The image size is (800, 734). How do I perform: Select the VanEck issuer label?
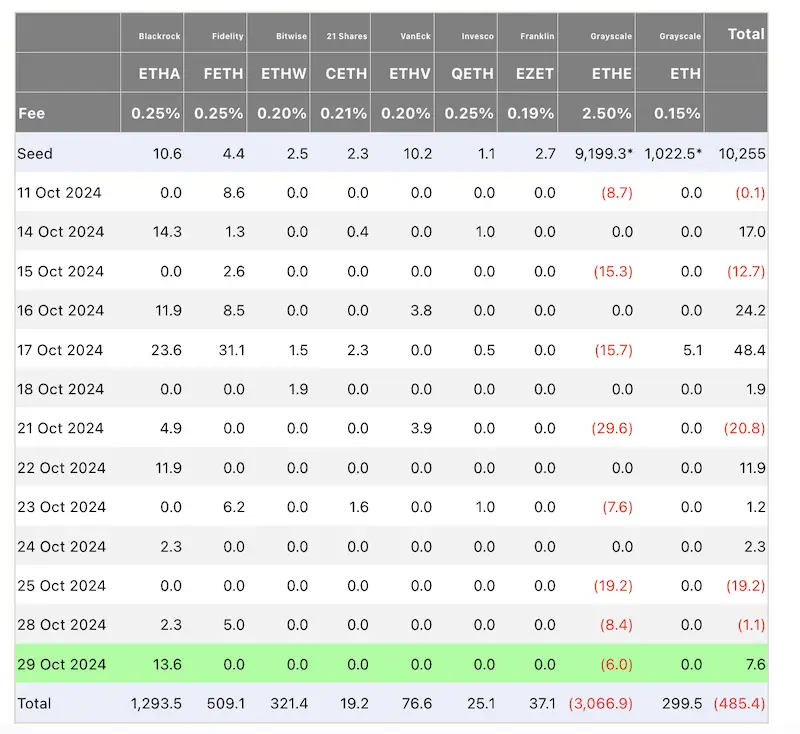415,36
